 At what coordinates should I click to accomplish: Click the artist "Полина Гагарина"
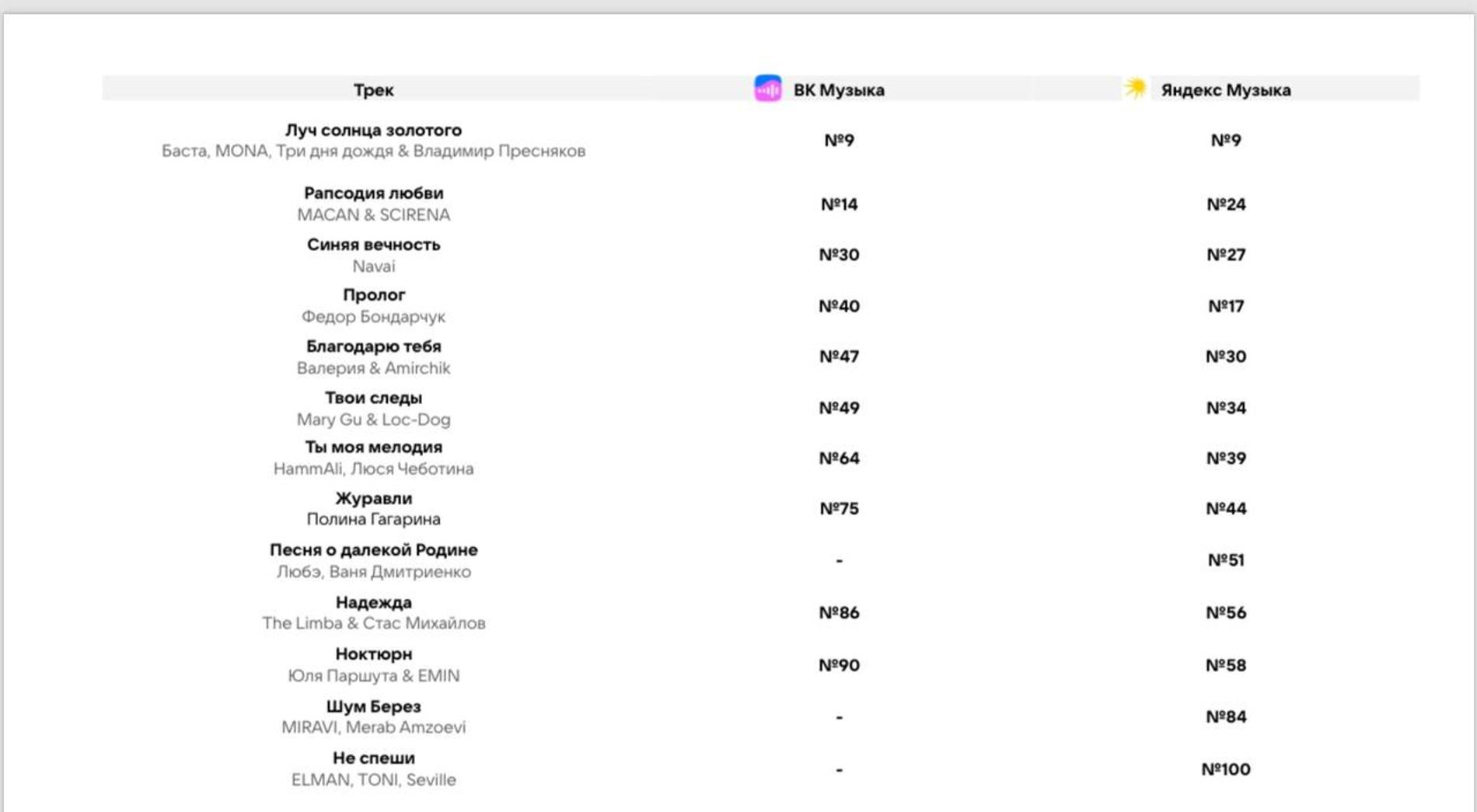coord(373,519)
